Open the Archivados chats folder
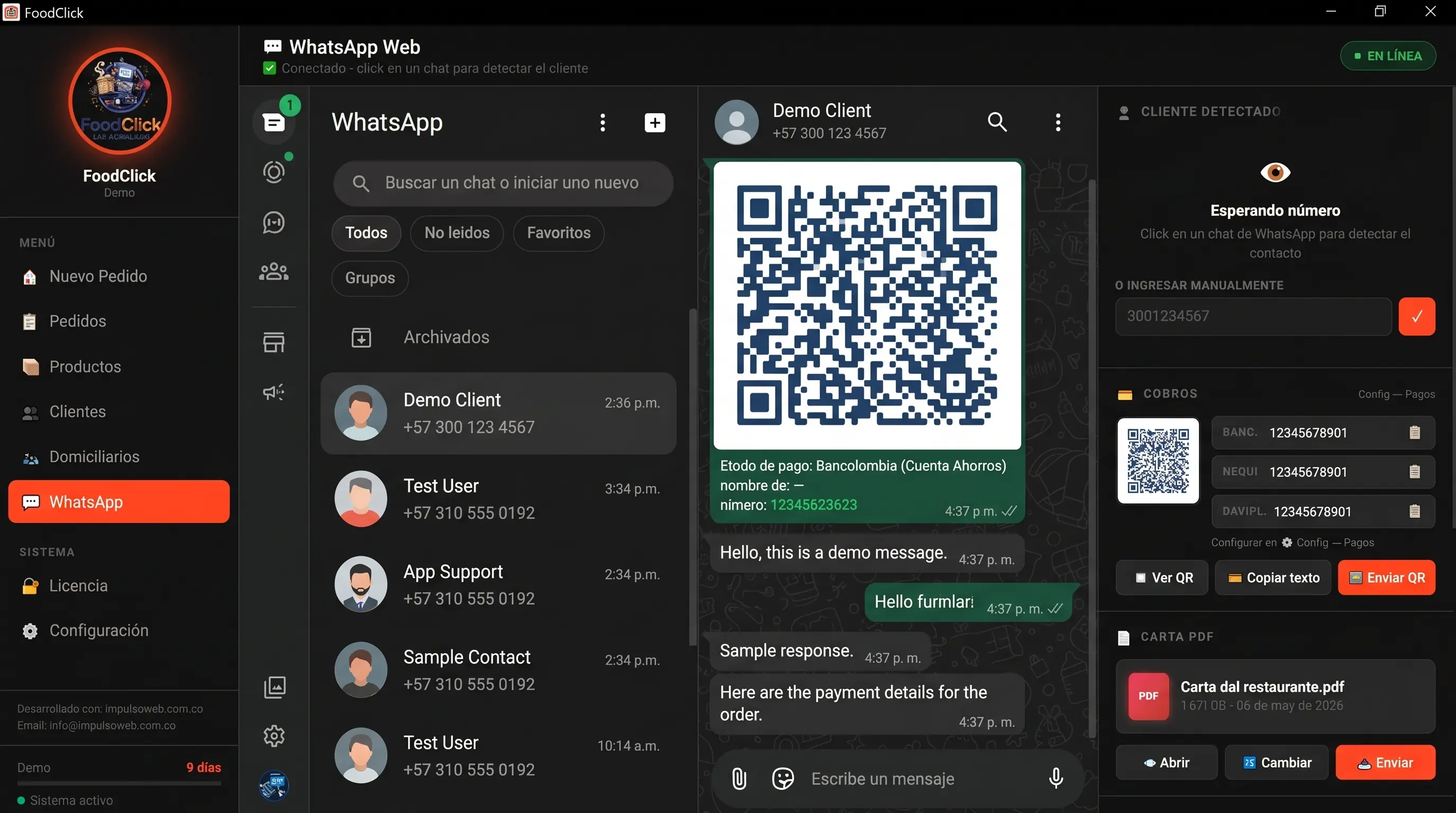 [x=498, y=338]
